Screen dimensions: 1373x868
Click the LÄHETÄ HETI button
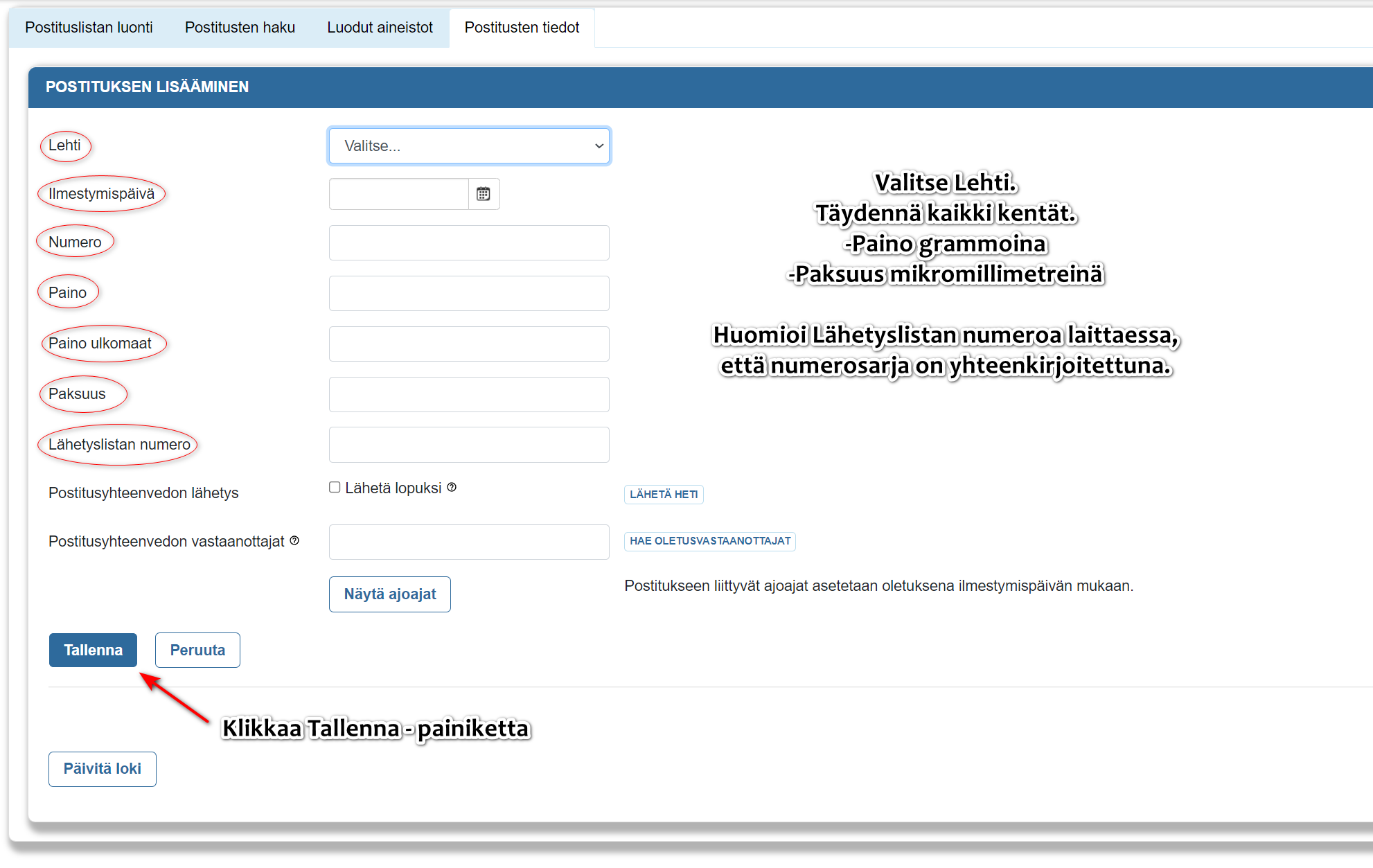664,494
